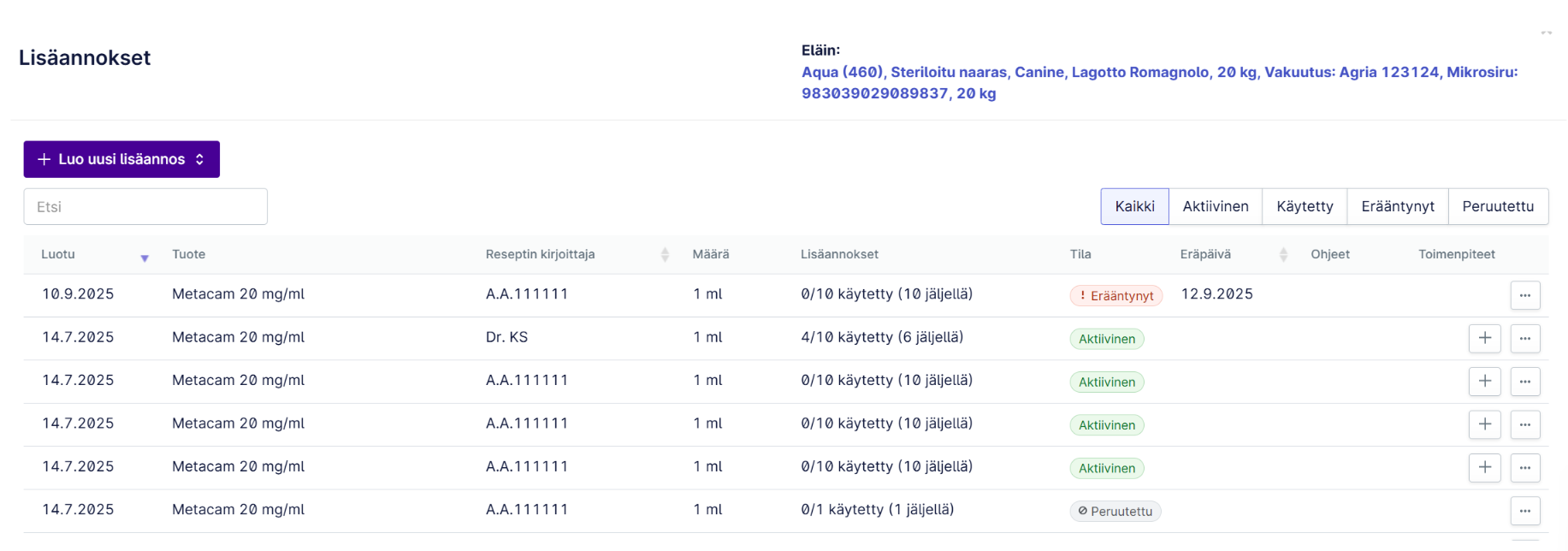Select the 10.9.2025 created date cell
This screenshot has width=1568, height=551.
[x=78, y=294]
